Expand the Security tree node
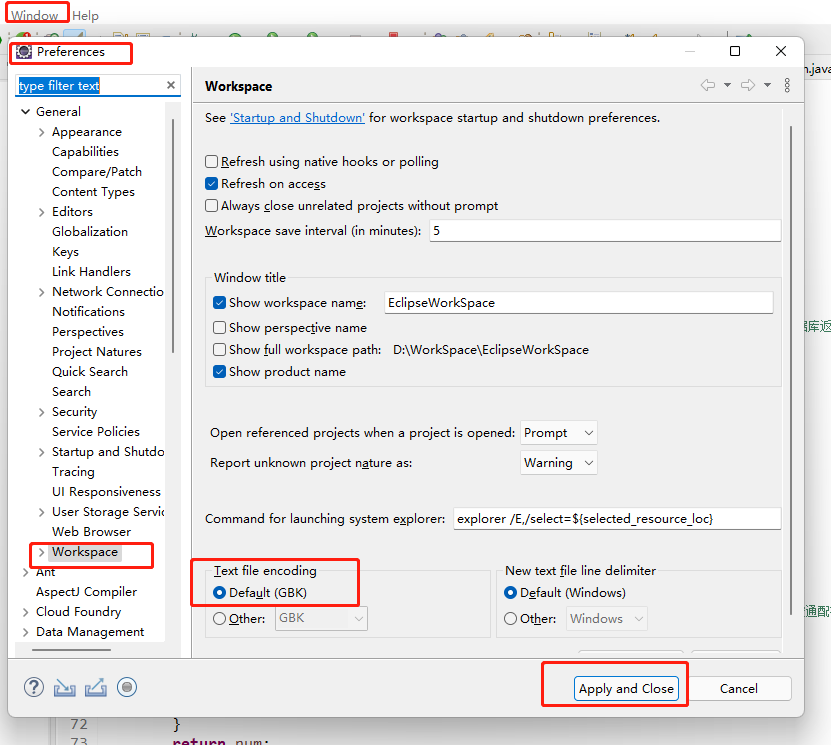 click(41, 412)
